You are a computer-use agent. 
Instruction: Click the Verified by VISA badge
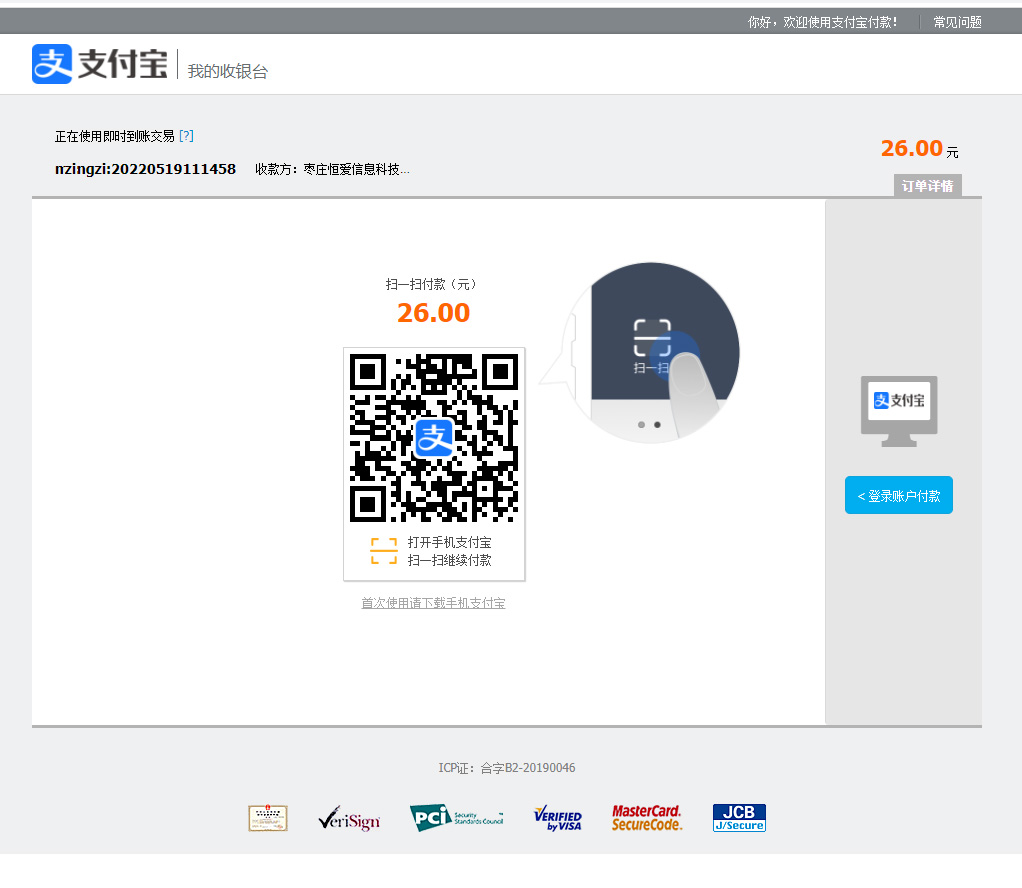tap(557, 818)
